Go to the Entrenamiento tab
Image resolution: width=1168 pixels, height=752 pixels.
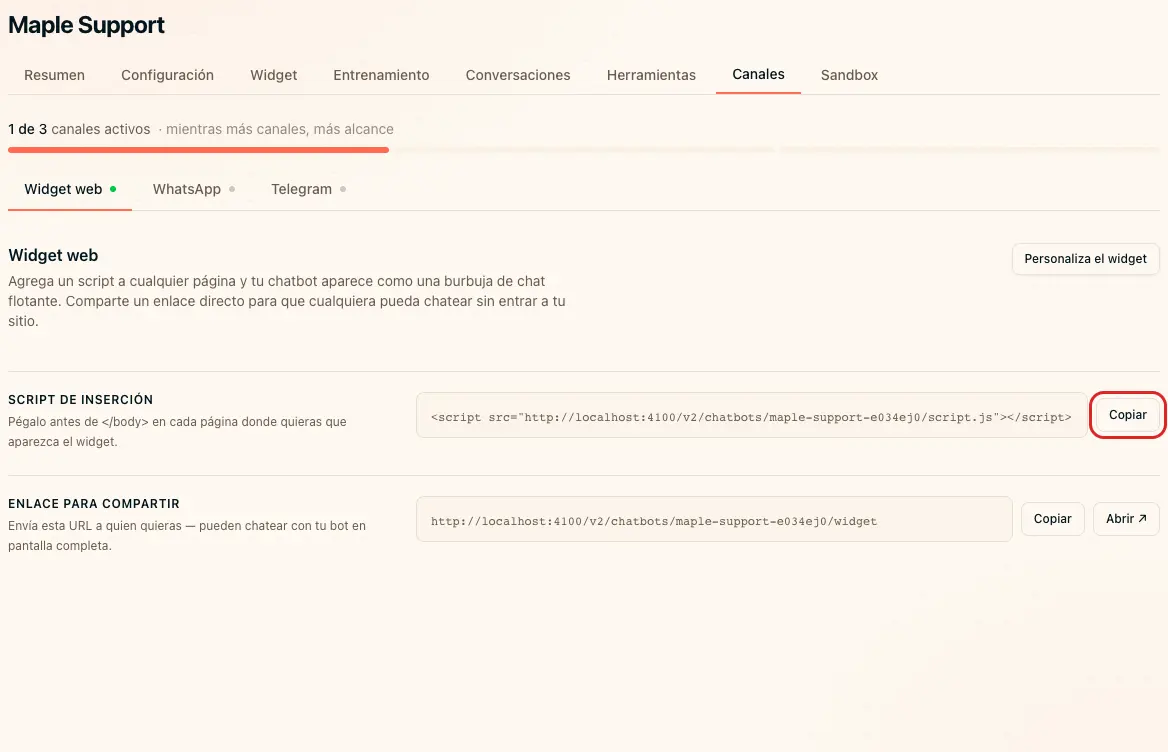point(381,75)
